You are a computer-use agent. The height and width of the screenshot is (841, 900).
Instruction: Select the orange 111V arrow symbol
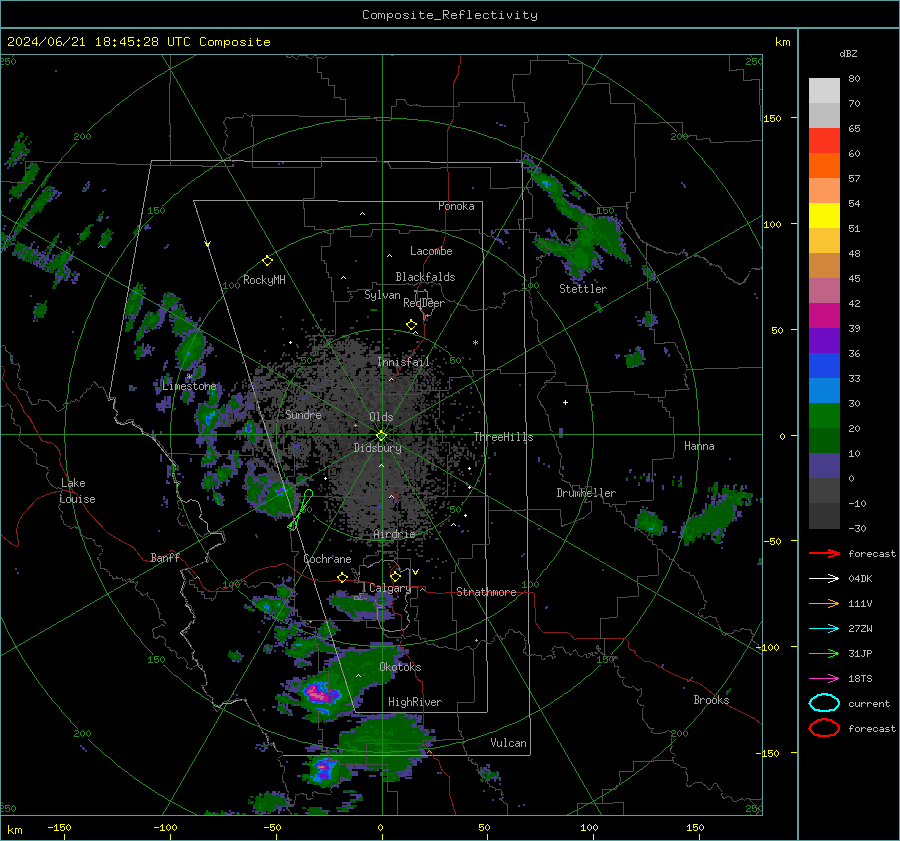(x=824, y=603)
